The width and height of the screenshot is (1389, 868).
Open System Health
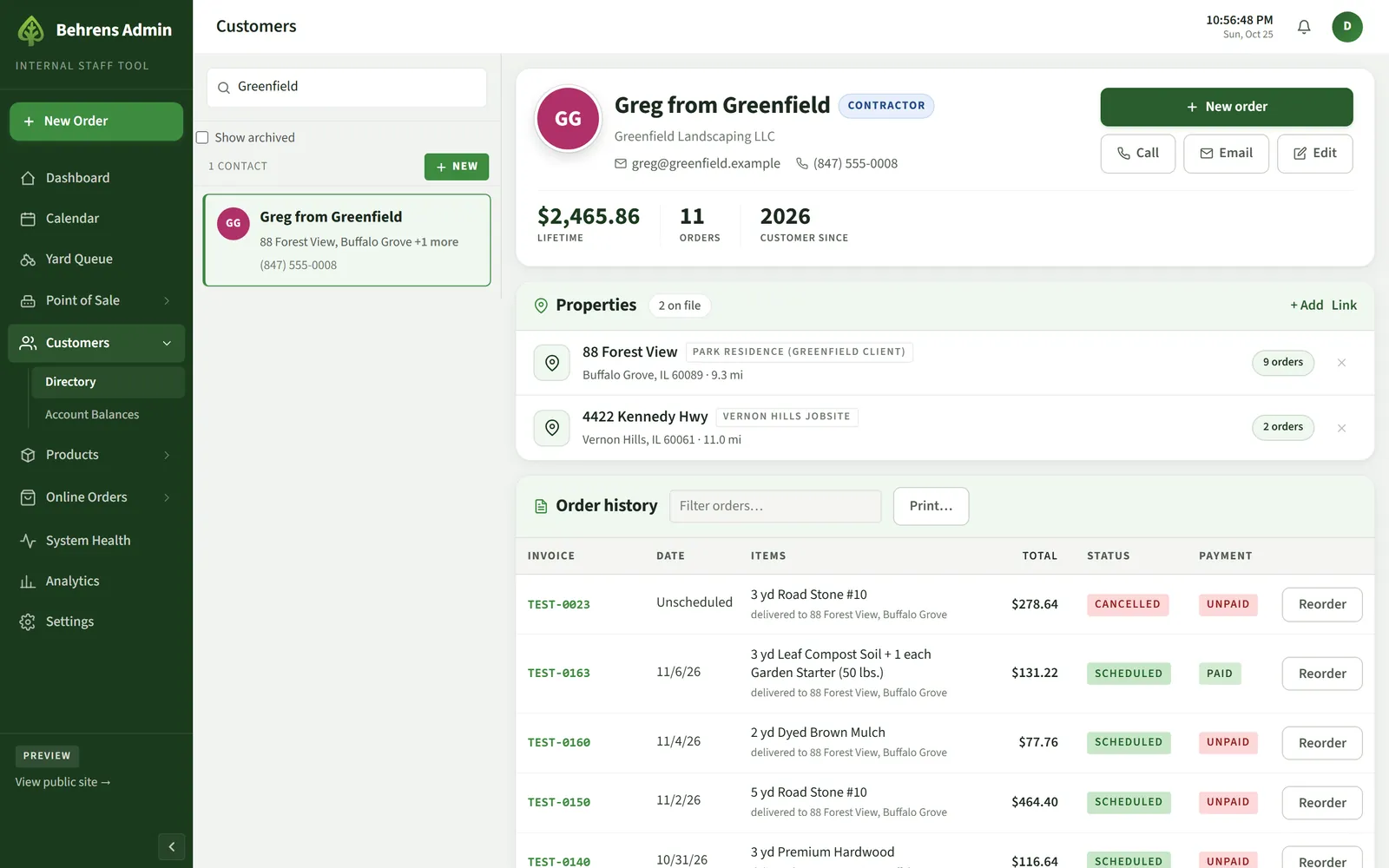pos(96,541)
